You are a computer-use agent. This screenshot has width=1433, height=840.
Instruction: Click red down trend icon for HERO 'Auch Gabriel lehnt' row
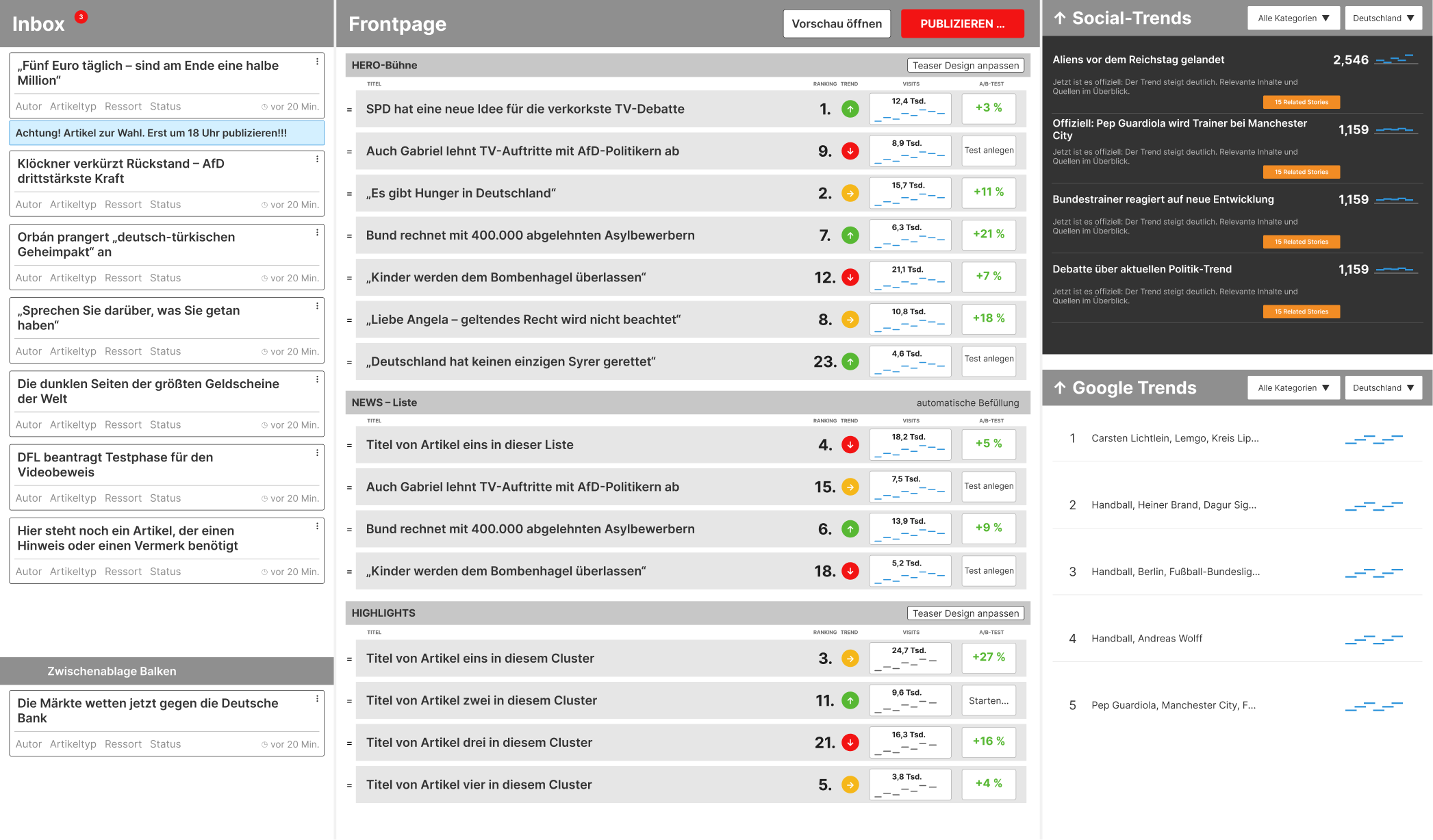coord(850,151)
